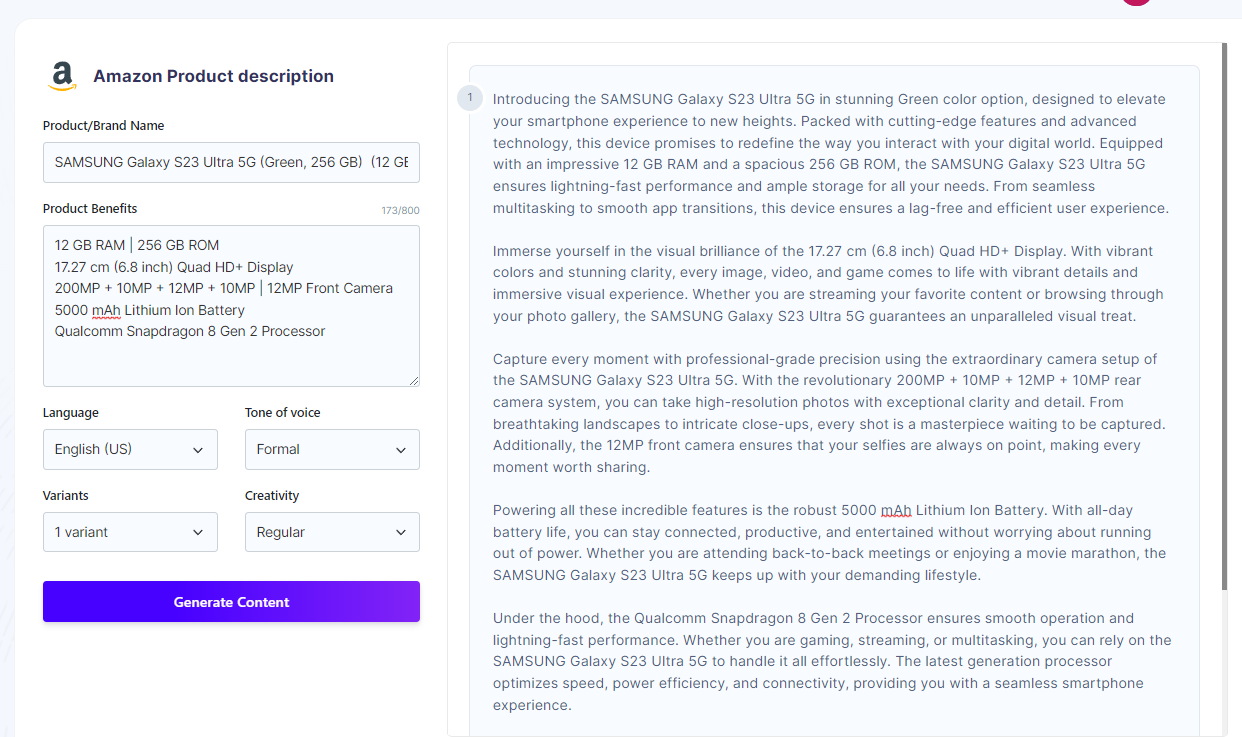
Task: Click the variant number 1 badge
Action: pyautogui.click(x=470, y=98)
